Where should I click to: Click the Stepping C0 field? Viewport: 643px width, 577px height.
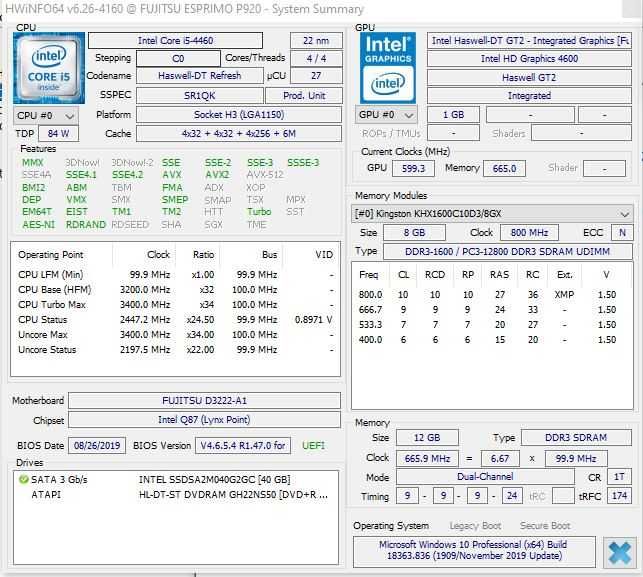(178, 59)
